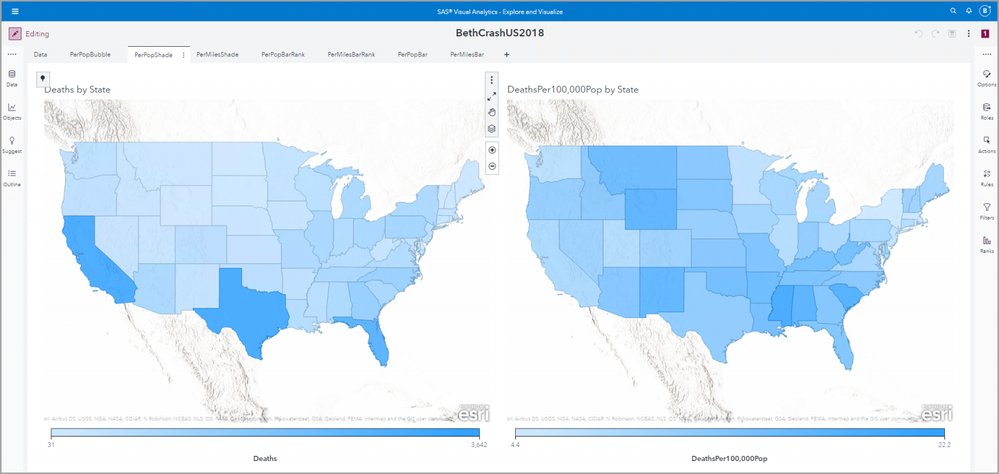Open the Actions pane
This screenshot has height=474, width=999.
(x=987, y=145)
